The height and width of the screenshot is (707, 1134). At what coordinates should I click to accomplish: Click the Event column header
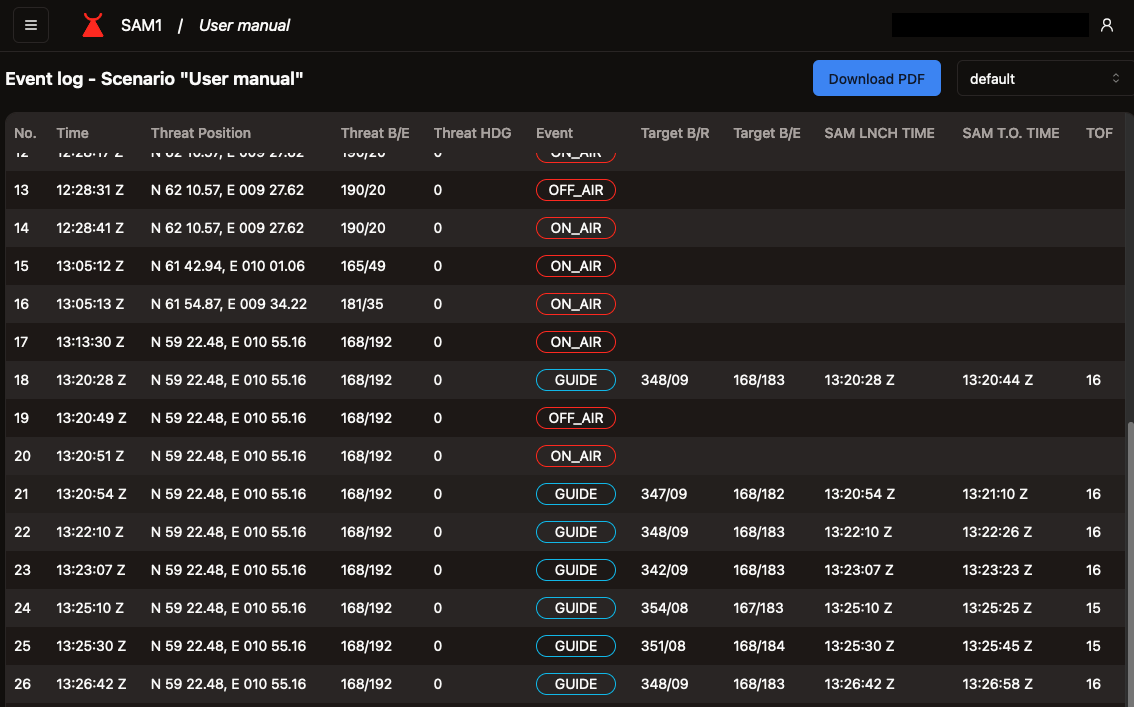tap(554, 133)
